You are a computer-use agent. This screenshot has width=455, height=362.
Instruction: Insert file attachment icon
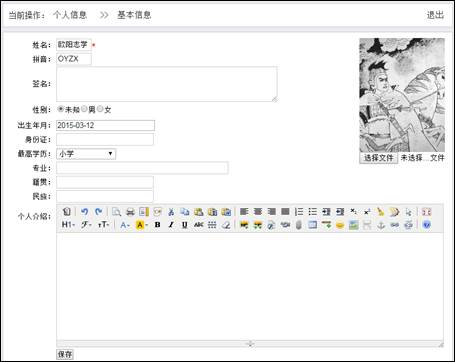pyautogui.click(x=299, y=225)
